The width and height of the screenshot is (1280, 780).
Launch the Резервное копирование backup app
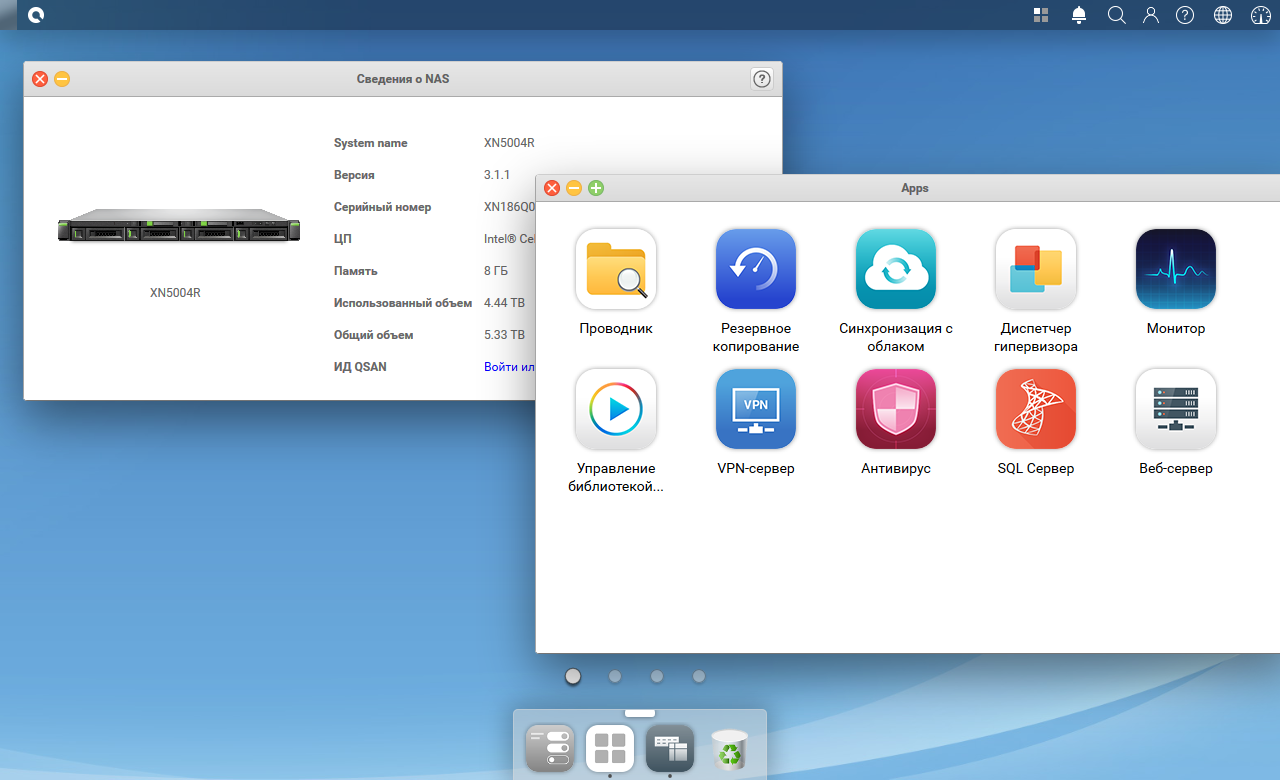coord(756,269)
